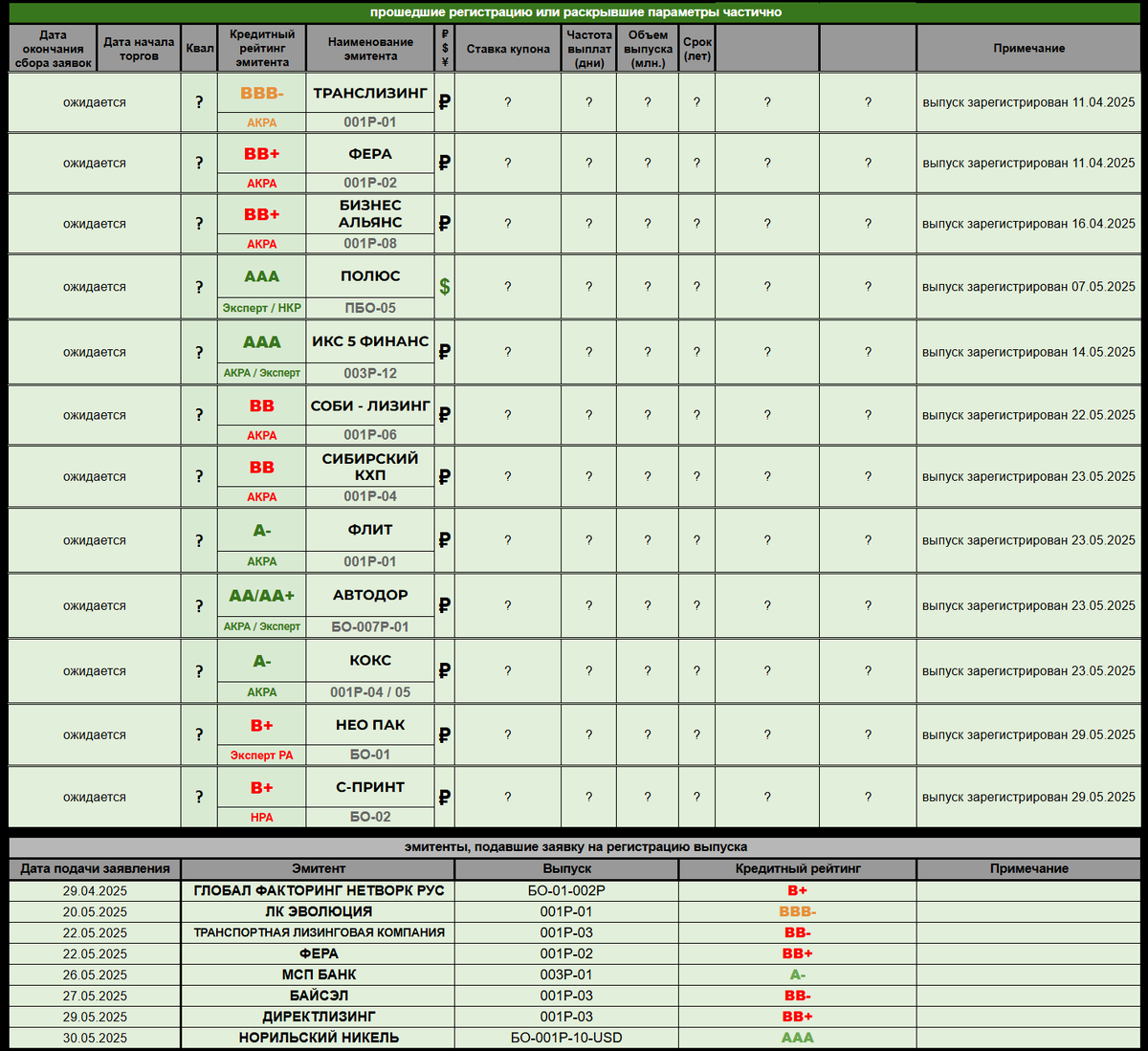Click the Ставка купона column header
This screenshot has width=1148, height=1051.
(x=508, y=49)
